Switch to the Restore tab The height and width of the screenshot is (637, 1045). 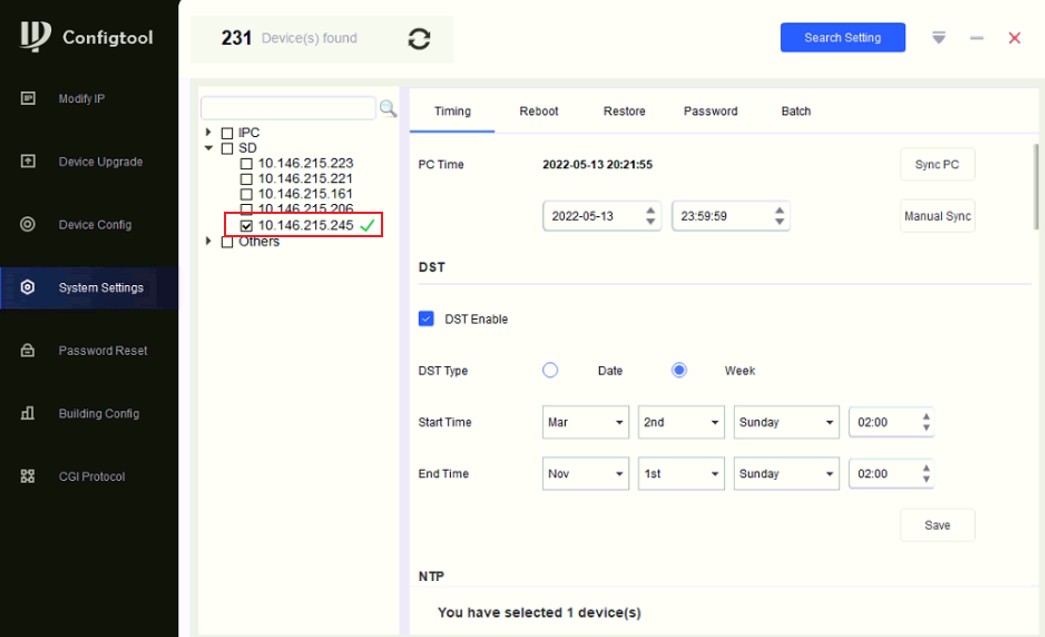[624, 111]
